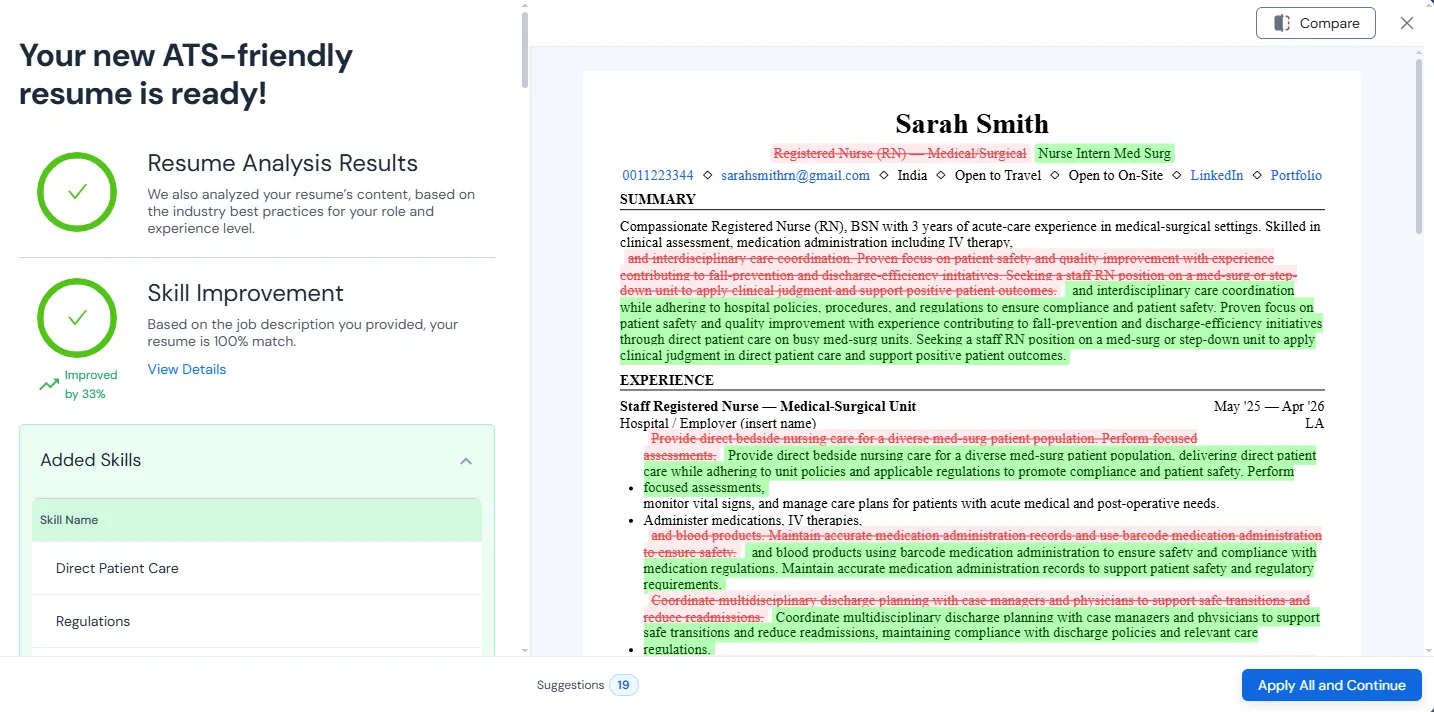Click the green checkmark beside Skill Improvement

[77, 318]
